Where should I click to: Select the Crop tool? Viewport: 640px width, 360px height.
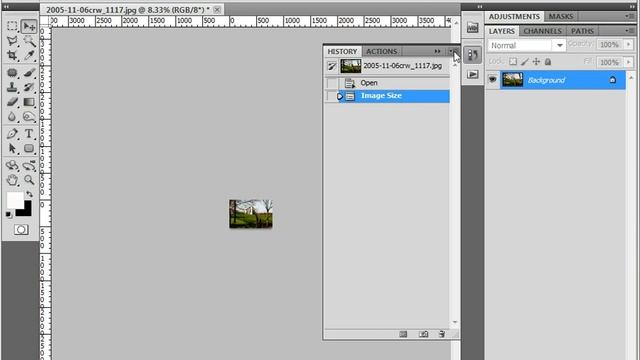tap(12, 56)
